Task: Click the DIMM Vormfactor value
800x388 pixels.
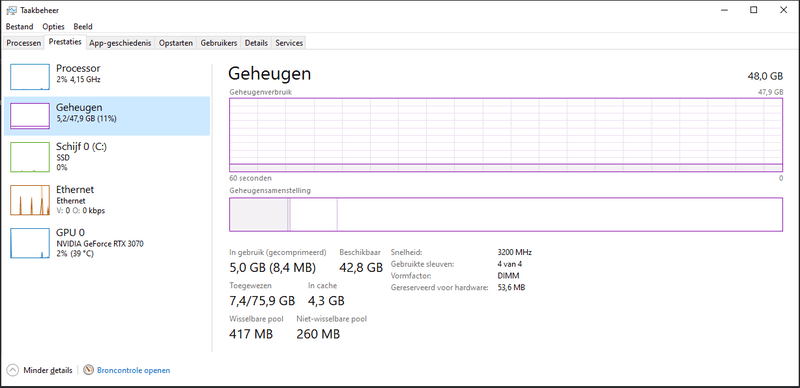Action: (508, 276)
